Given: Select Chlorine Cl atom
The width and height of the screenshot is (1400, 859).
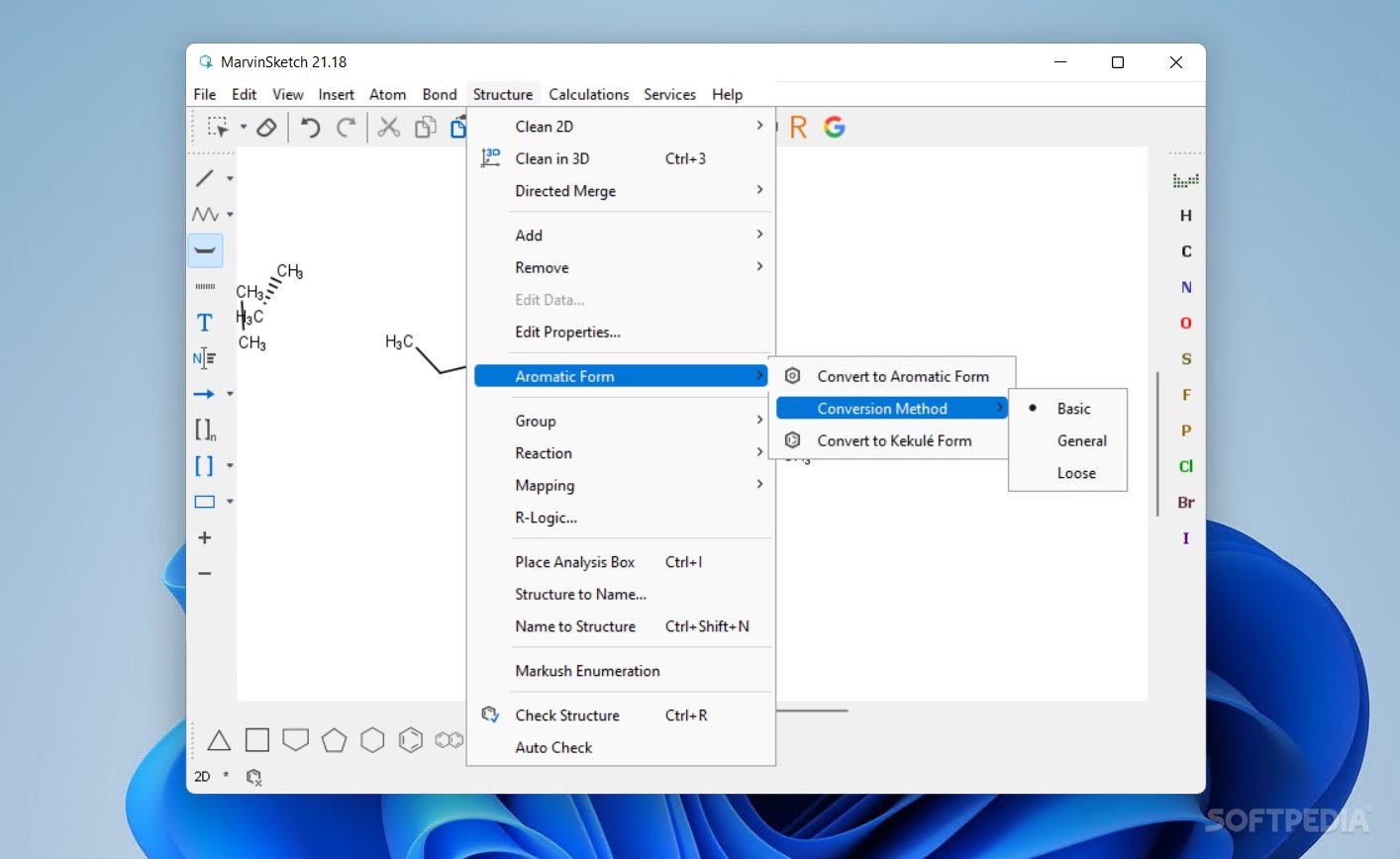Looking at the screenshot, I should (1186, 466).
